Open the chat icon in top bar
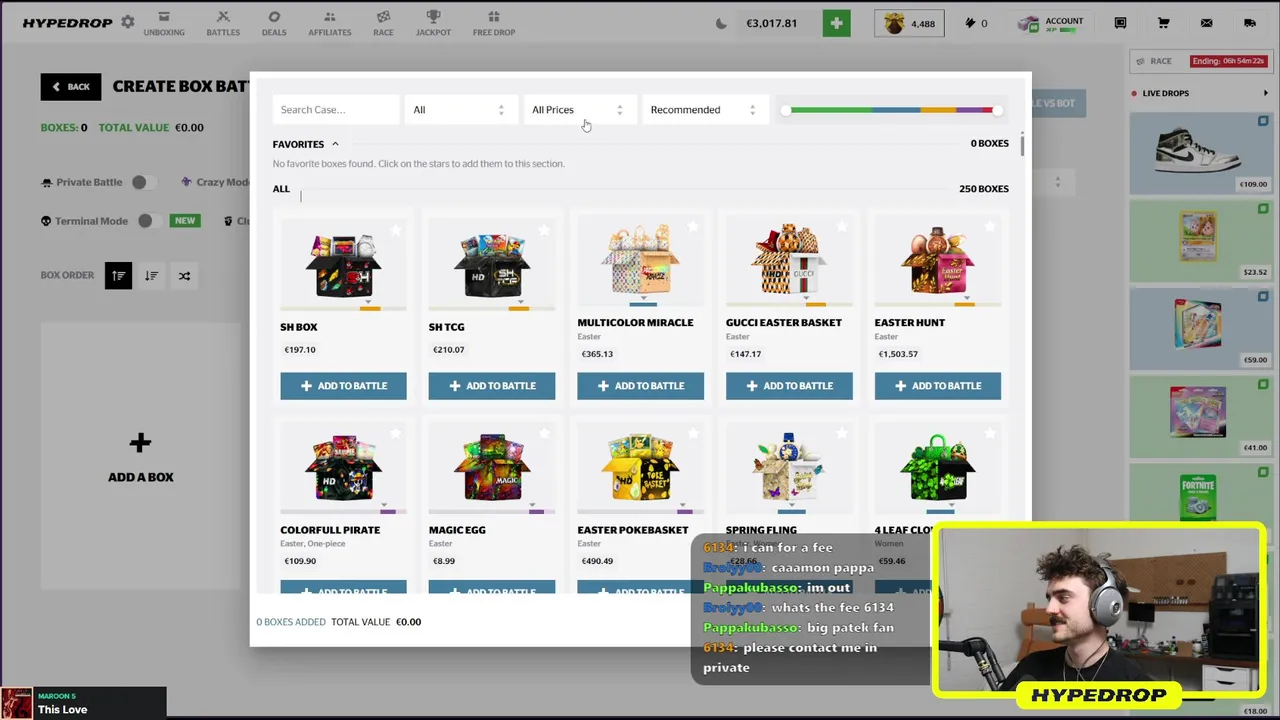Image resolution: width=1280 pixels, height=720 pixels. (x=1120, y=23)
